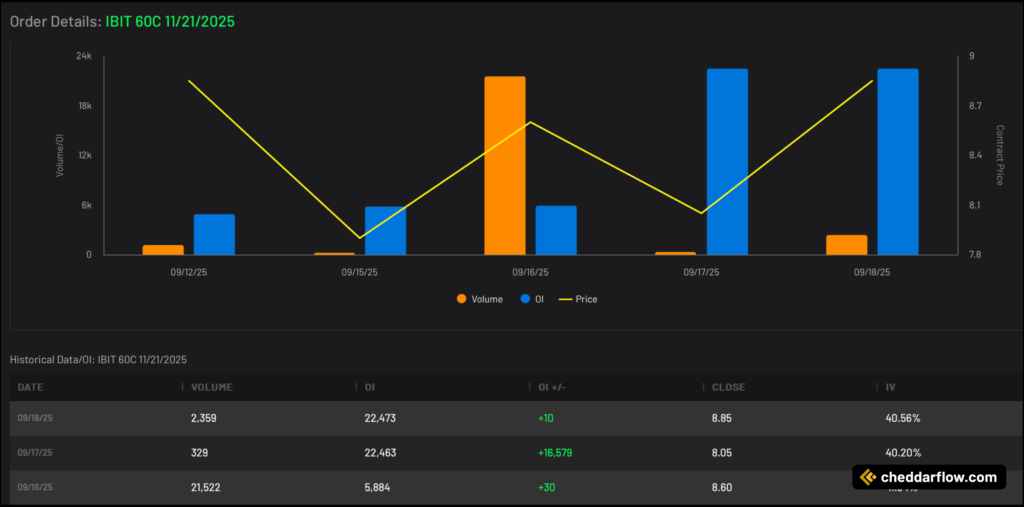The image size is (1024, 507).
Task: Sort table by DATE column header
Action: (30, 387)
